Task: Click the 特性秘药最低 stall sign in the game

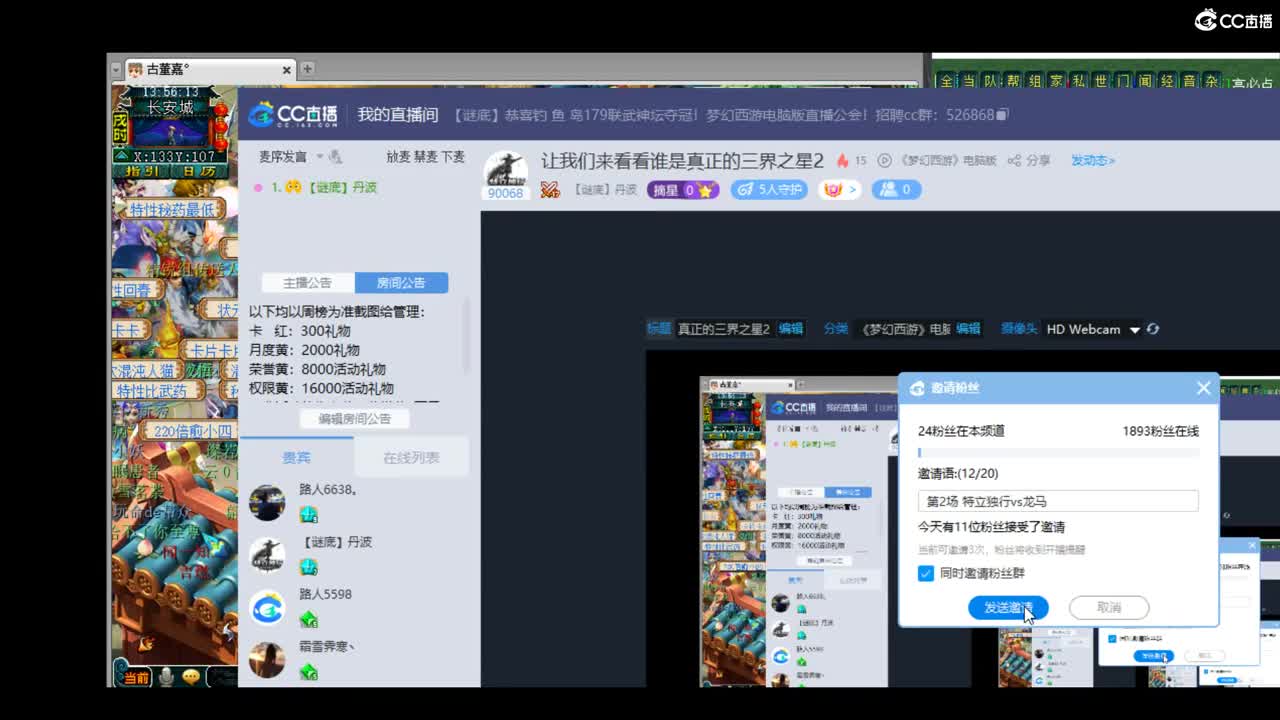Action: coord(171,210)
